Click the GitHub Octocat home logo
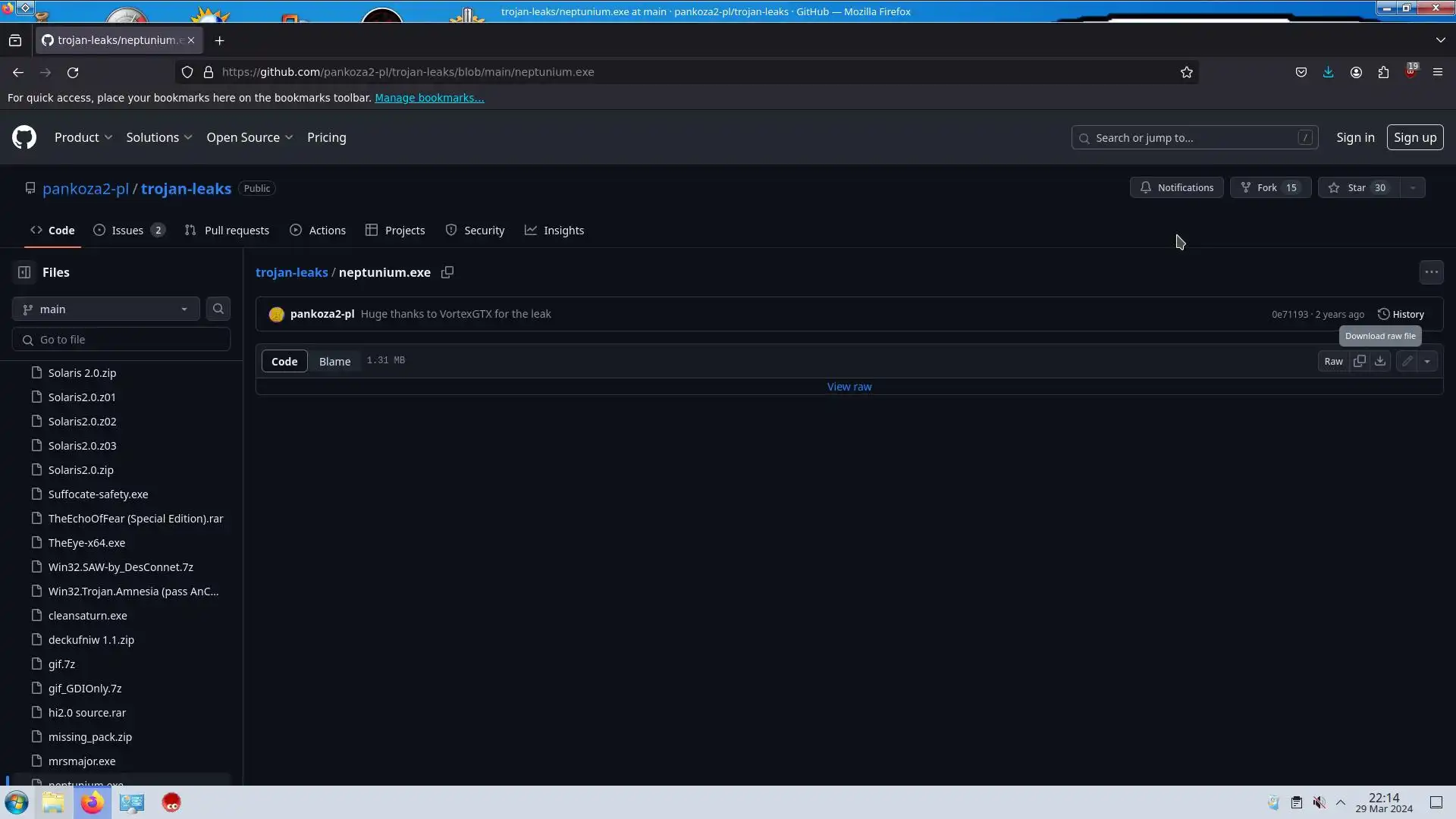The width and height of the screenshot is (1456, 819). coord(24,137)
